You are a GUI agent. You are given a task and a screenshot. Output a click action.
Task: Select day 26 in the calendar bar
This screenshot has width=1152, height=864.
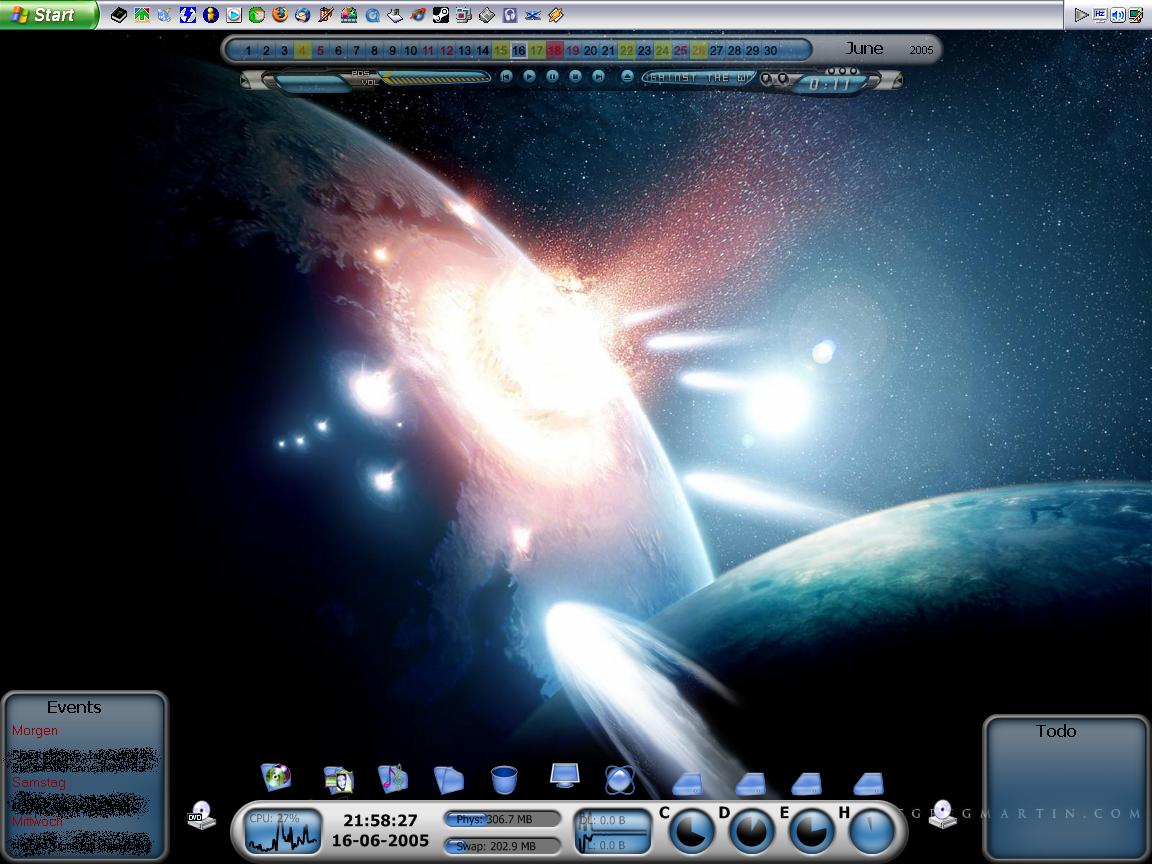click(x=699, y=51)
